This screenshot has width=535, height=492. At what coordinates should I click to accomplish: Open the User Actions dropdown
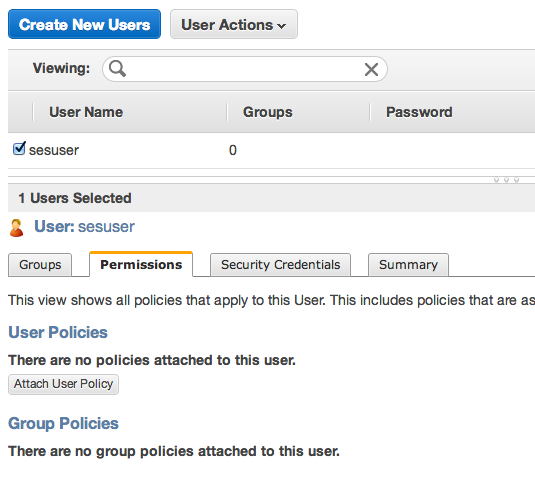pos(234,24)
